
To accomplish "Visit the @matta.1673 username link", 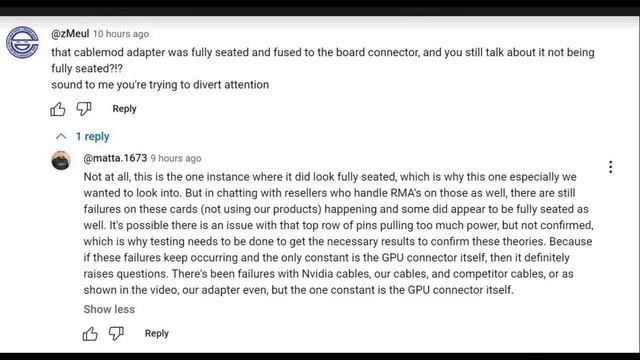I will (x=115, y=158).
